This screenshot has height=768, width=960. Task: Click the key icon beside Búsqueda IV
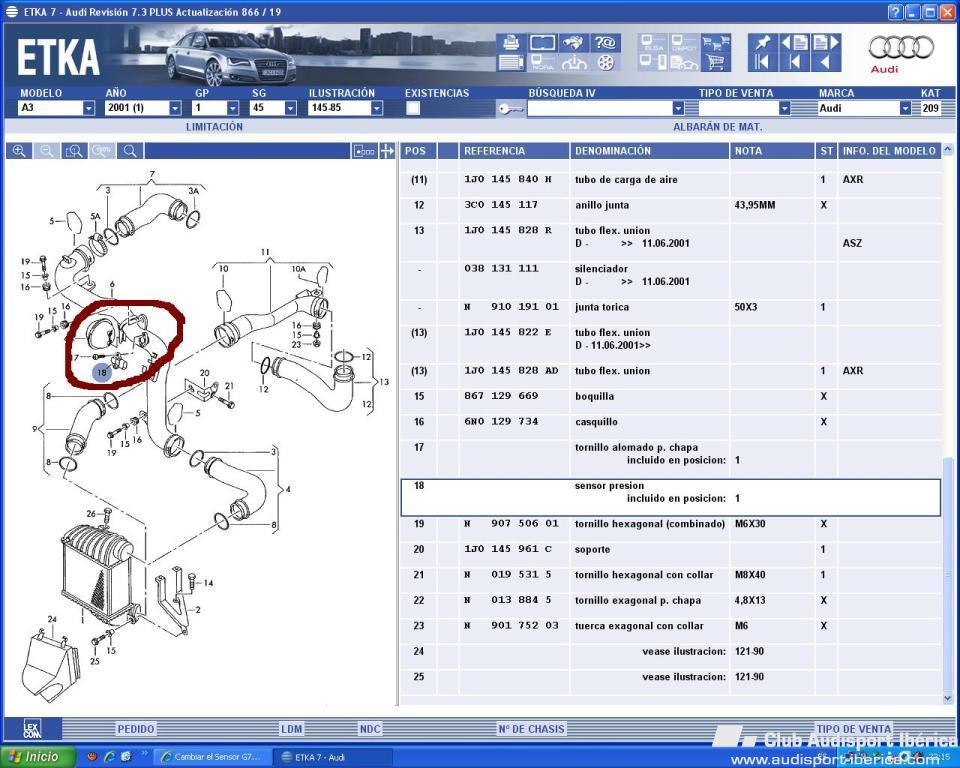(510, 108)
